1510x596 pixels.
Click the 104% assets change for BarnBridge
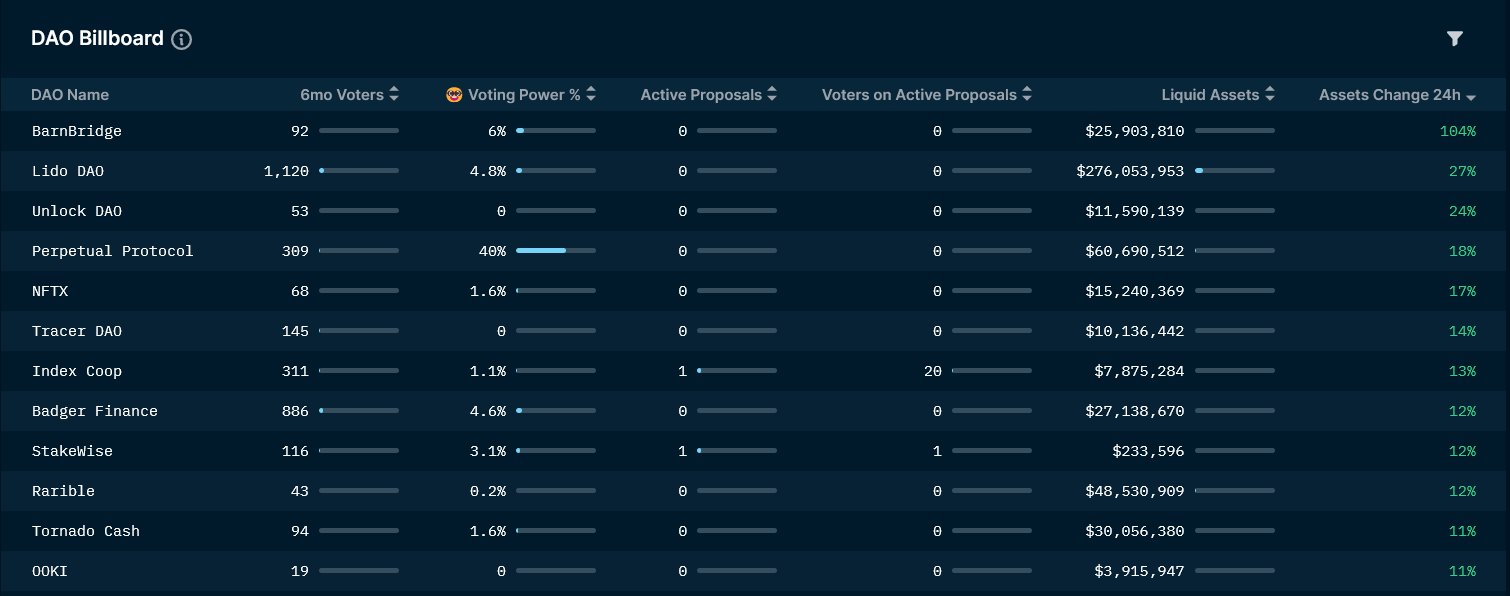click(1458, 131)
